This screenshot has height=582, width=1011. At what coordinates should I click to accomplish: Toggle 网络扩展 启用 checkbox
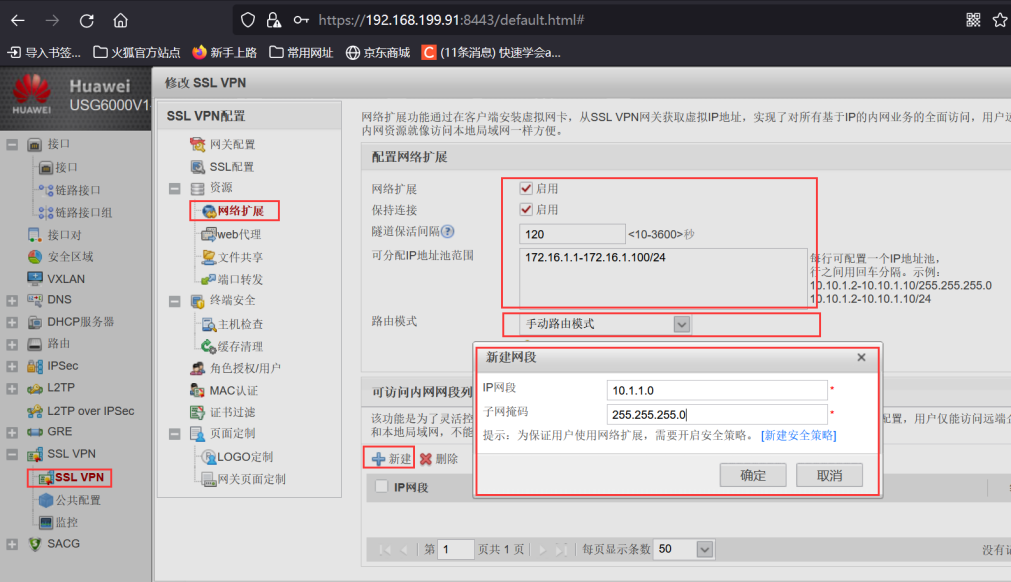click(526, 188)
